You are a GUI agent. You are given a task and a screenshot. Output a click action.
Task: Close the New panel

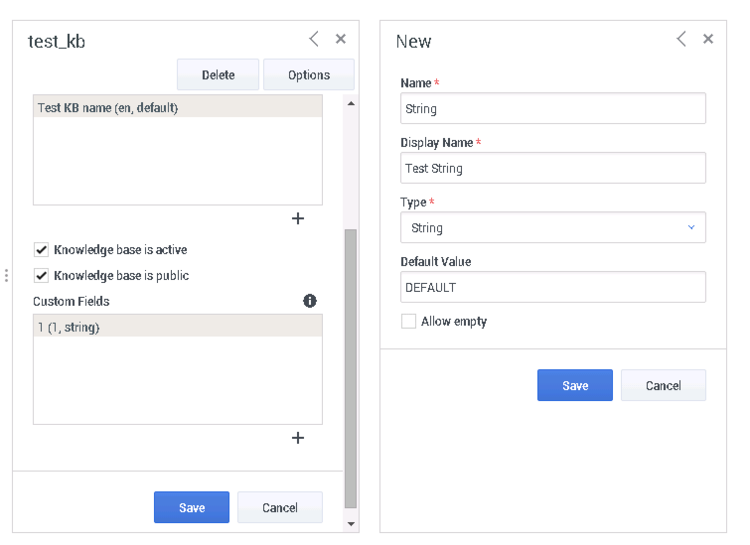click(x=708, y=39)
